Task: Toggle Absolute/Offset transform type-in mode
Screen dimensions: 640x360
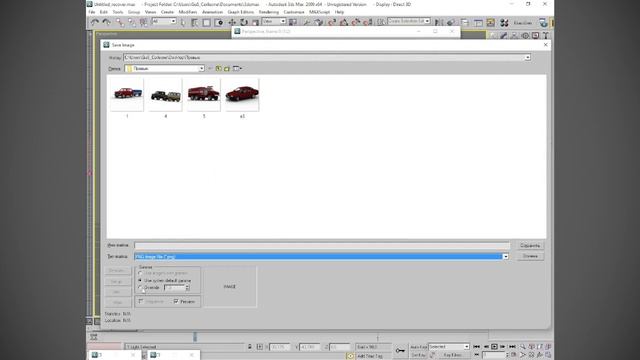Action: [x=260, y=347]
